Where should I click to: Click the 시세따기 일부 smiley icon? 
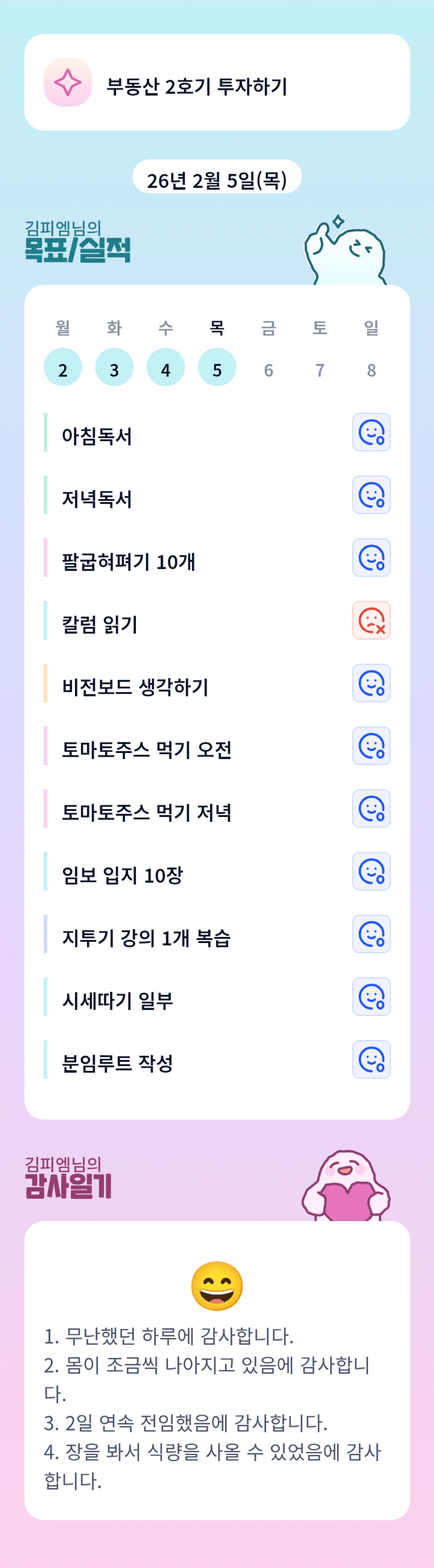pyautogui.click(x=372, y=997)
